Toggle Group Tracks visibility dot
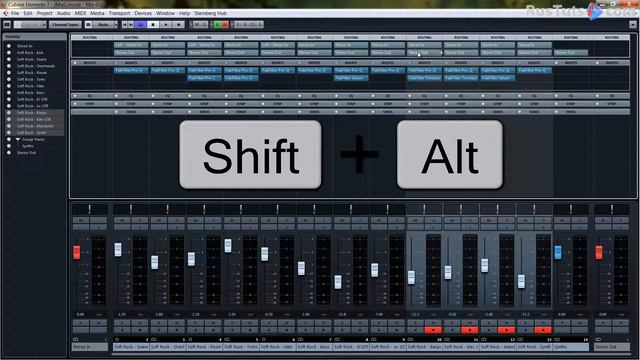Viewport: 640px width, 360px height. [x=9, y=139]
